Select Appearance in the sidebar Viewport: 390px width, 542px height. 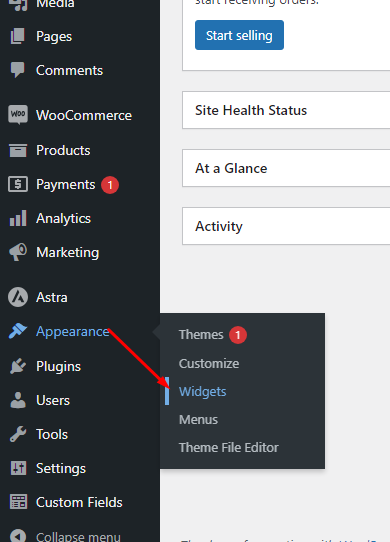(72, 331)
